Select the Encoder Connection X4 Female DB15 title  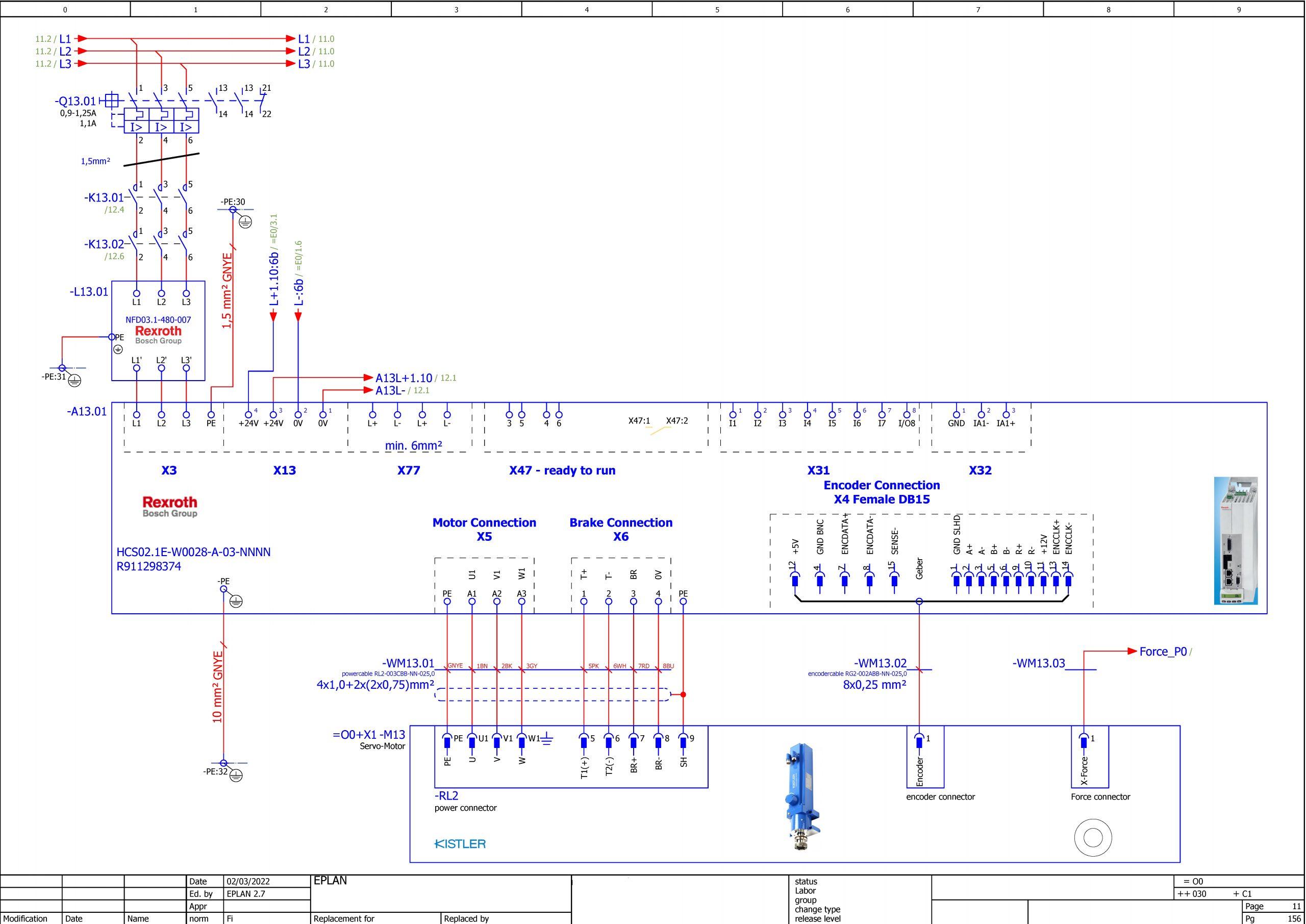click(x=882, y=493)
